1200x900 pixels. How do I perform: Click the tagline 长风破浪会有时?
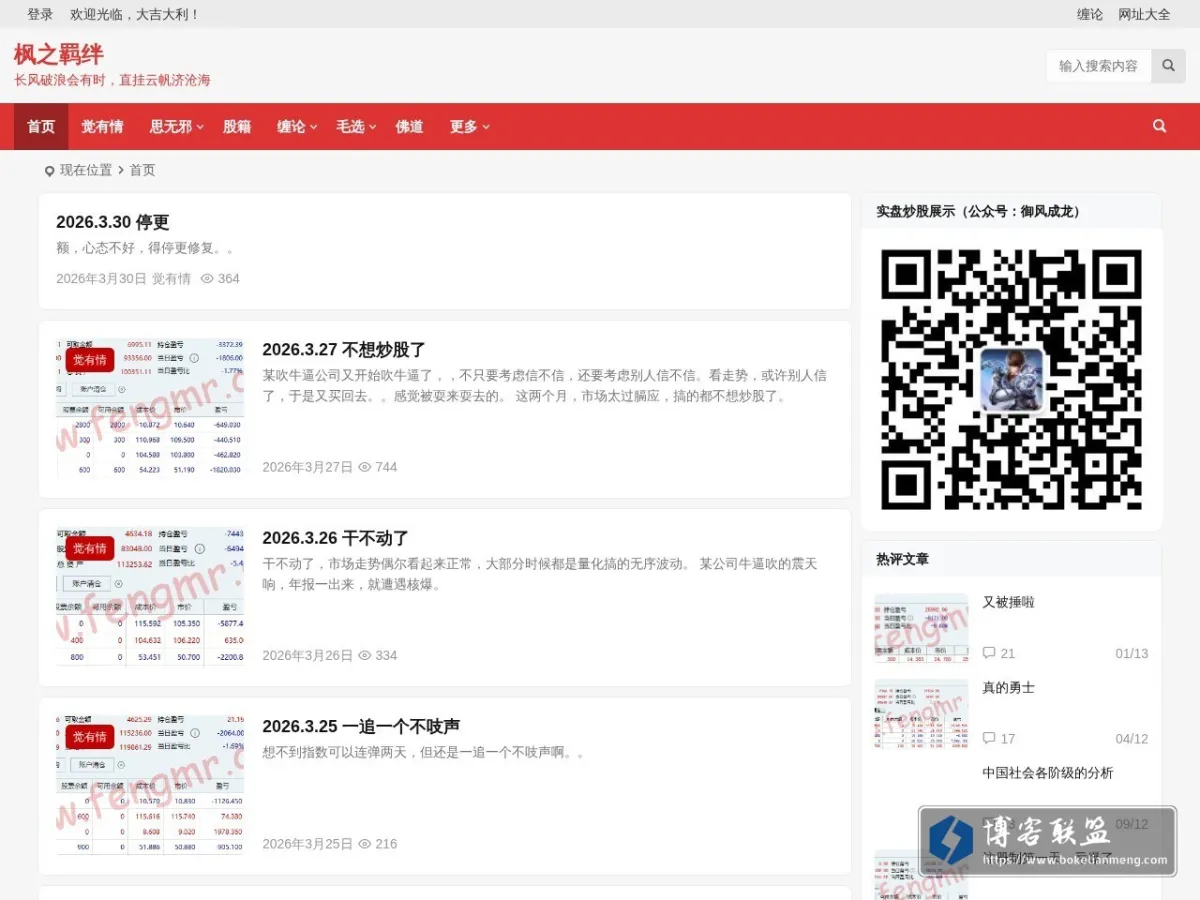(x=59, y=80)
